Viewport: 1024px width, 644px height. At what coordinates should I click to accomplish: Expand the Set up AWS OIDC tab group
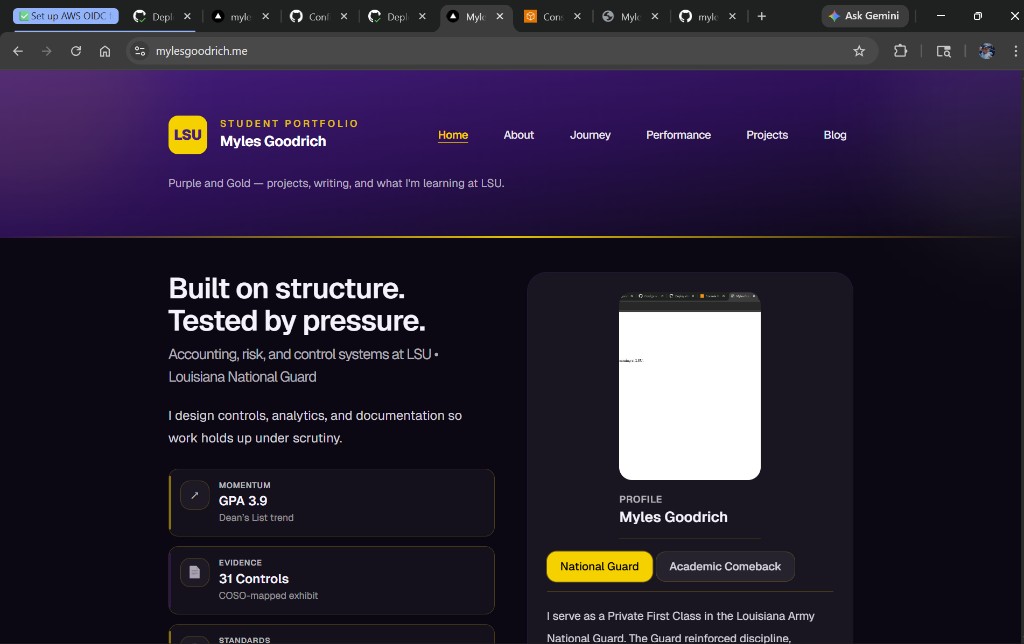66,16
